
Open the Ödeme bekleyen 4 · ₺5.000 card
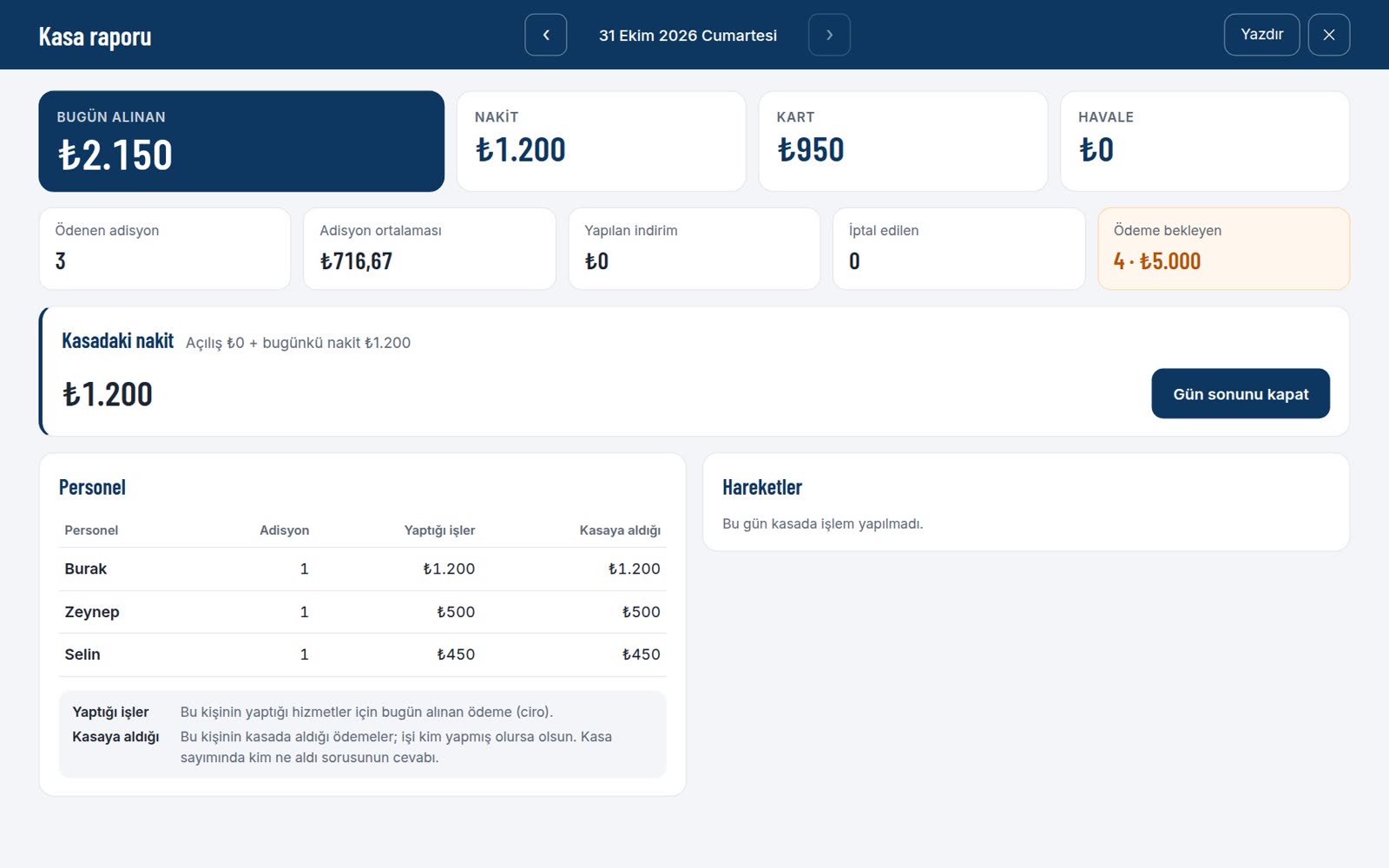coord(1224,248)
